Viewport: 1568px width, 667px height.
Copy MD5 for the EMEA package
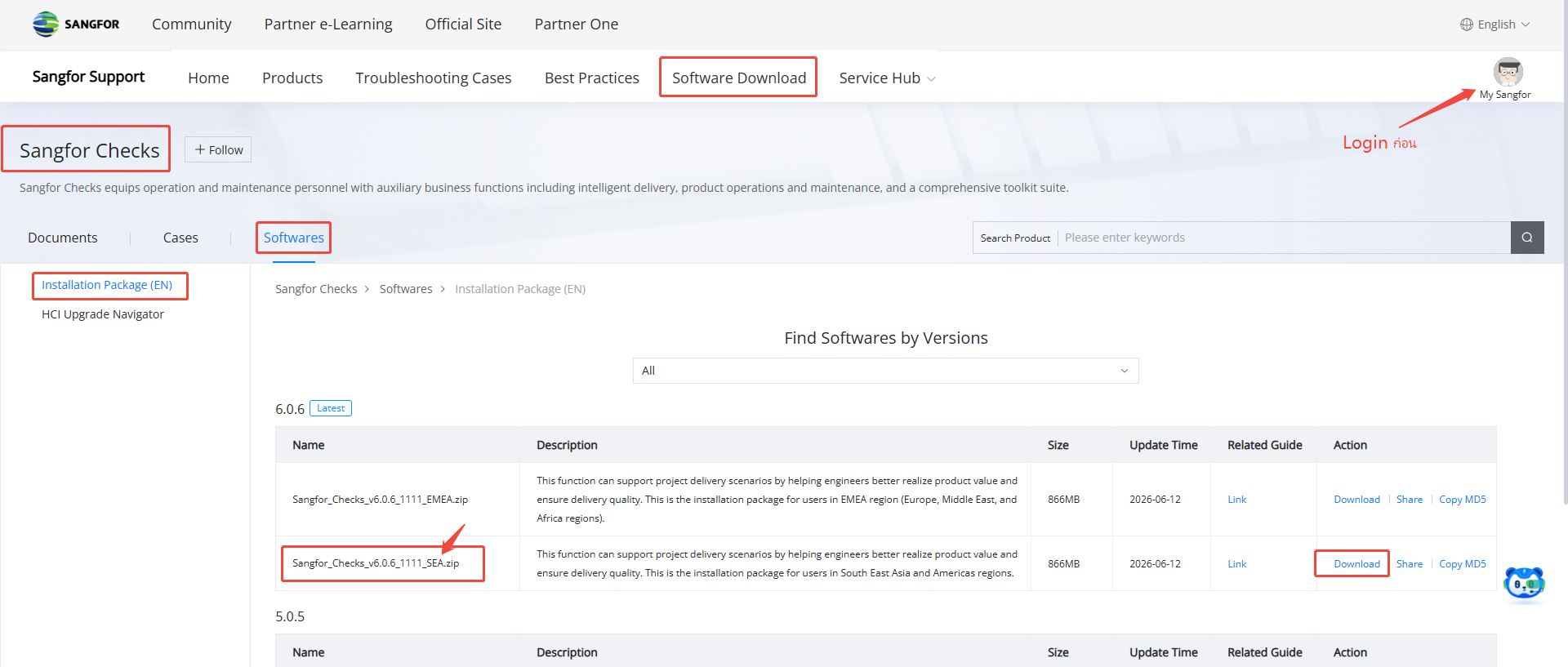[x=1463, y=500]
